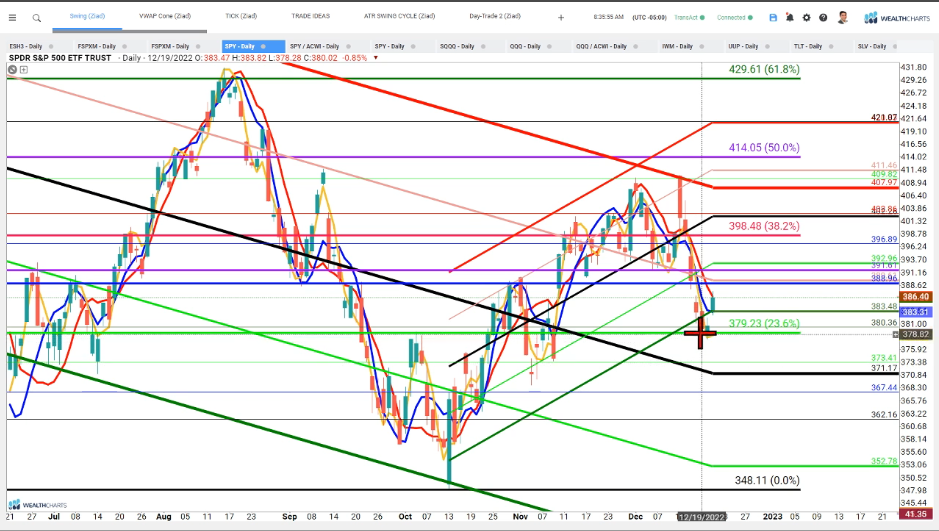Open the symbol search magnifier
The width and height of the screenshot is (939, 531).
(37, 18)
